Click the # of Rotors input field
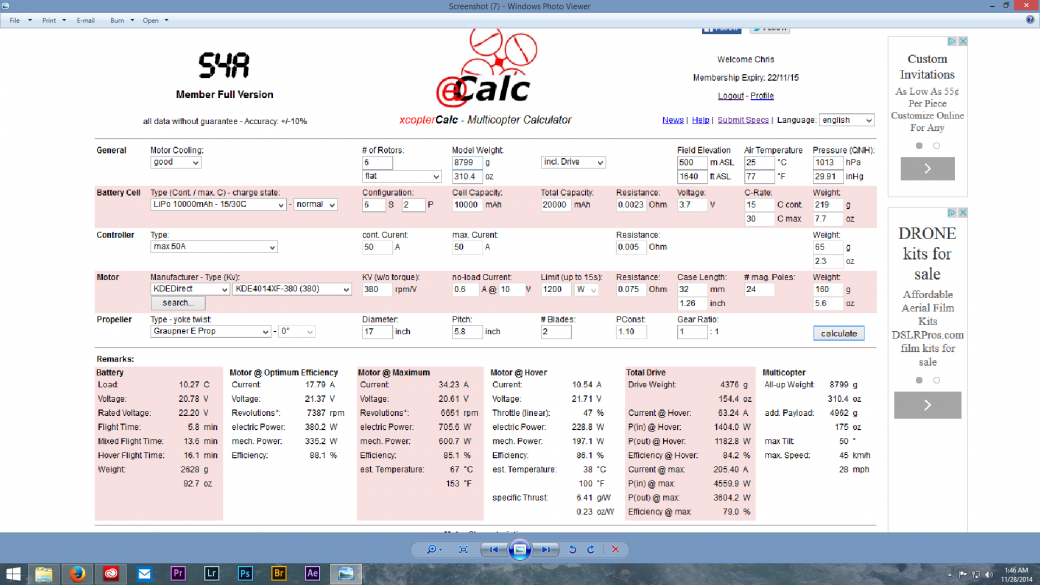This screenshot has width=1040, height=585. tap(377, 162)
